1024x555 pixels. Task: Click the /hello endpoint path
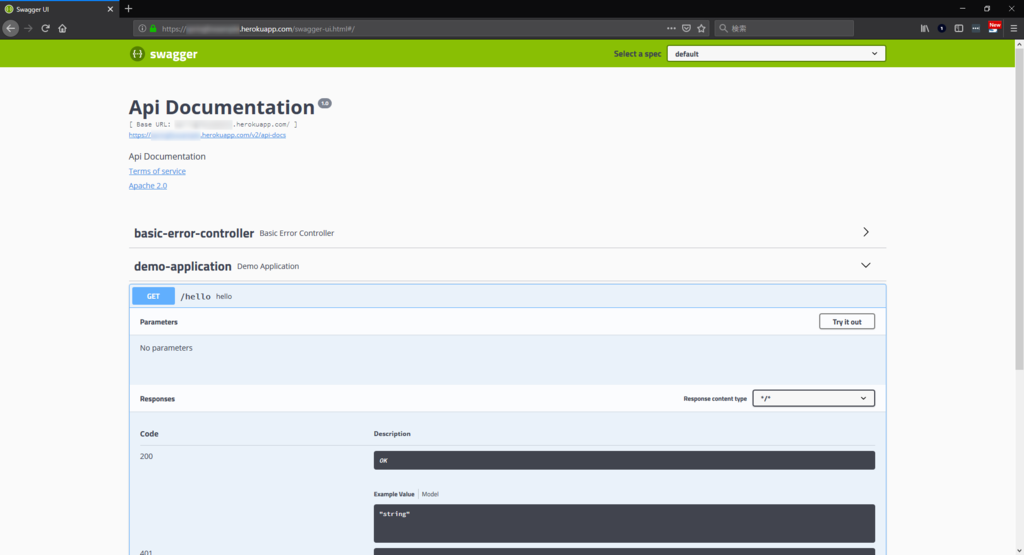click(x=195, y=296)
